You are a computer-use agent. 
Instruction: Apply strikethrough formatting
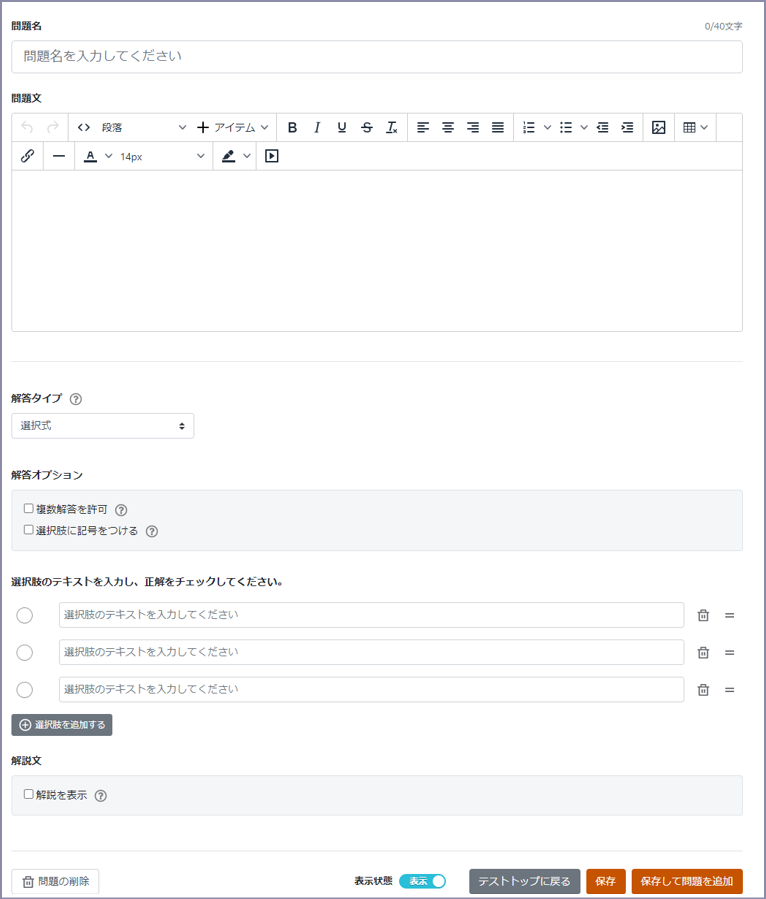(367, 127)
